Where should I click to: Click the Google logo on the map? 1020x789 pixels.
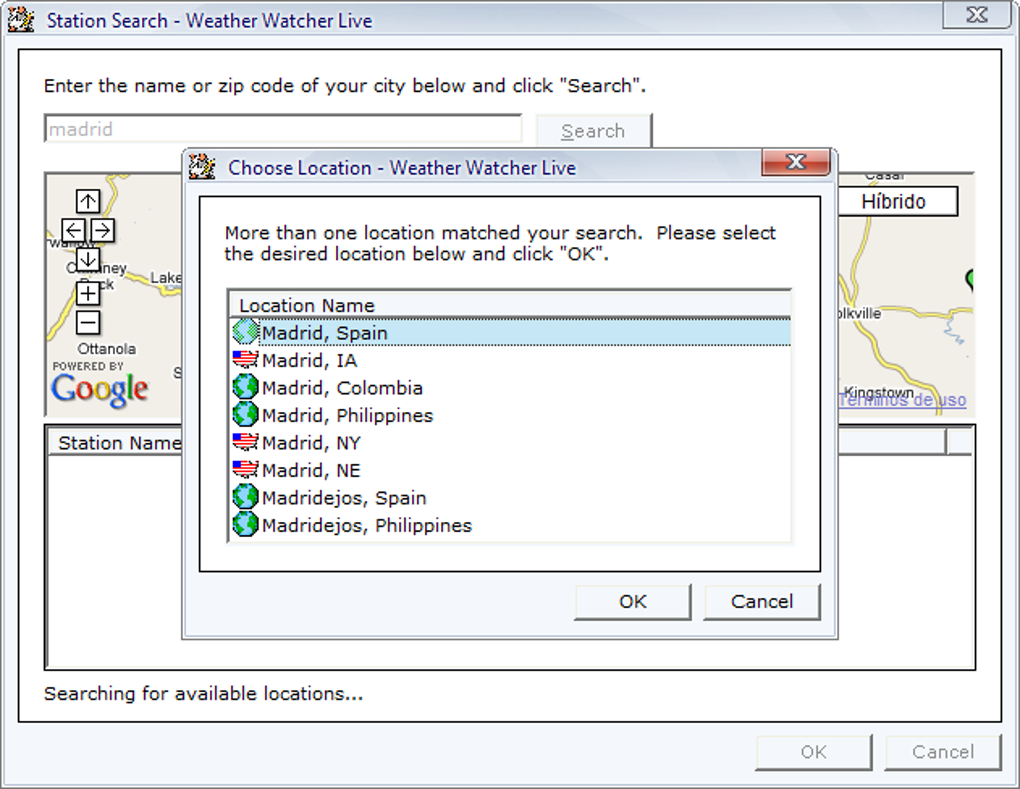pyautogui.click(x=100, y=389)
